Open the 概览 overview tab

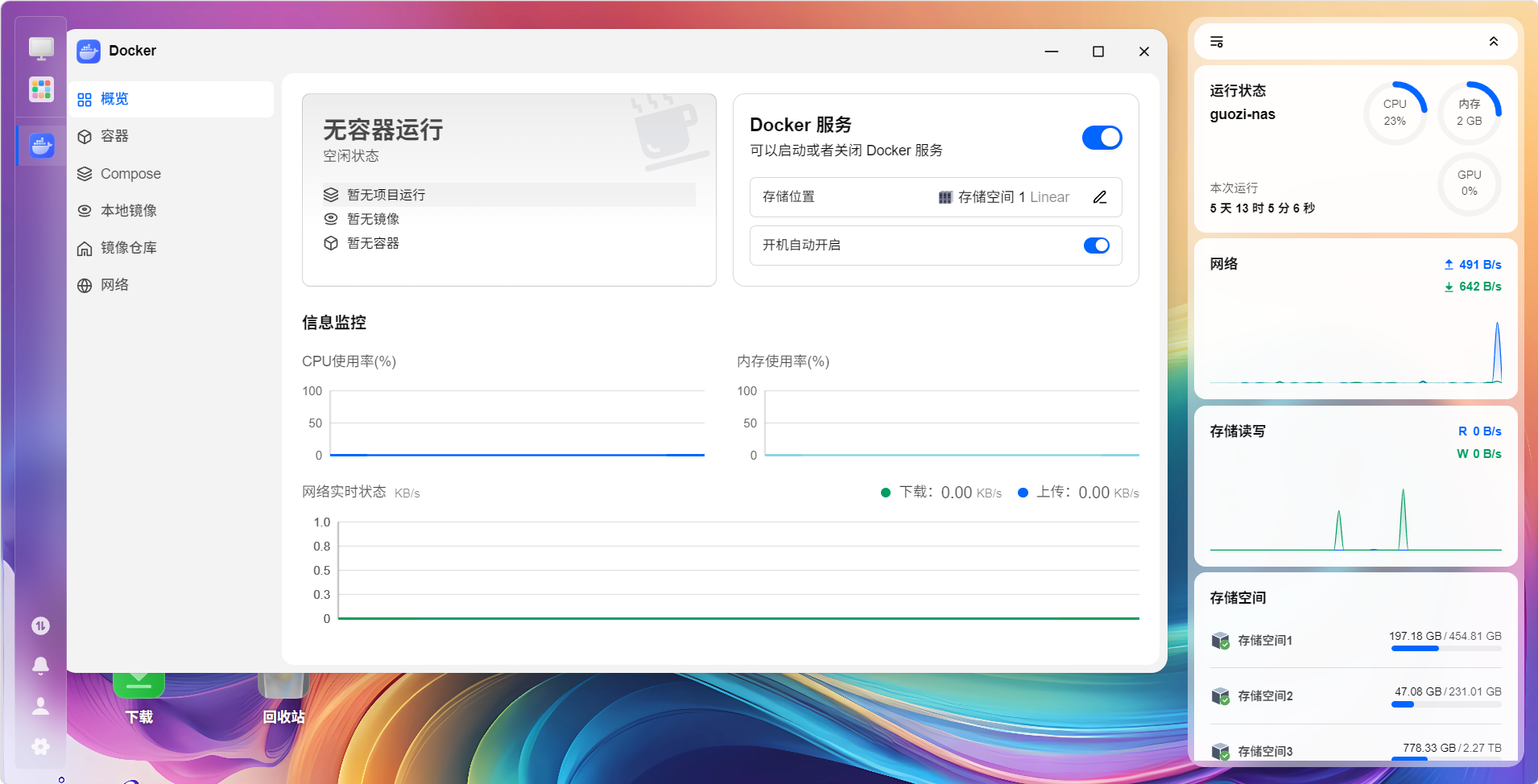pyautogui.click(x=171, y=99)
